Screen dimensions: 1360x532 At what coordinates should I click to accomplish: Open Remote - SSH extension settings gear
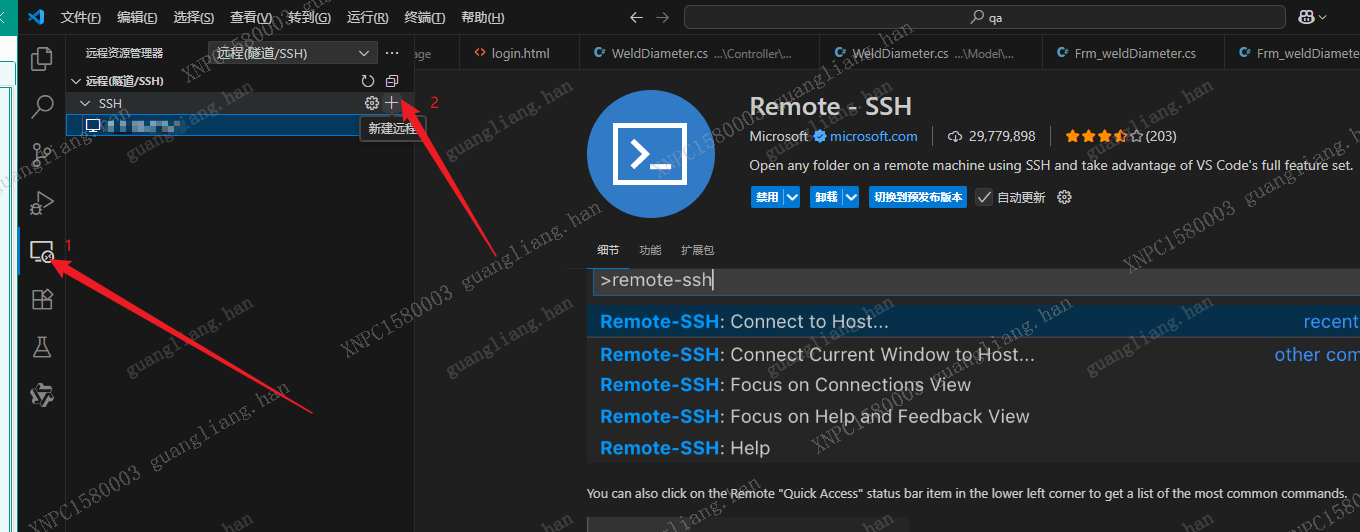pos(1064,197)
